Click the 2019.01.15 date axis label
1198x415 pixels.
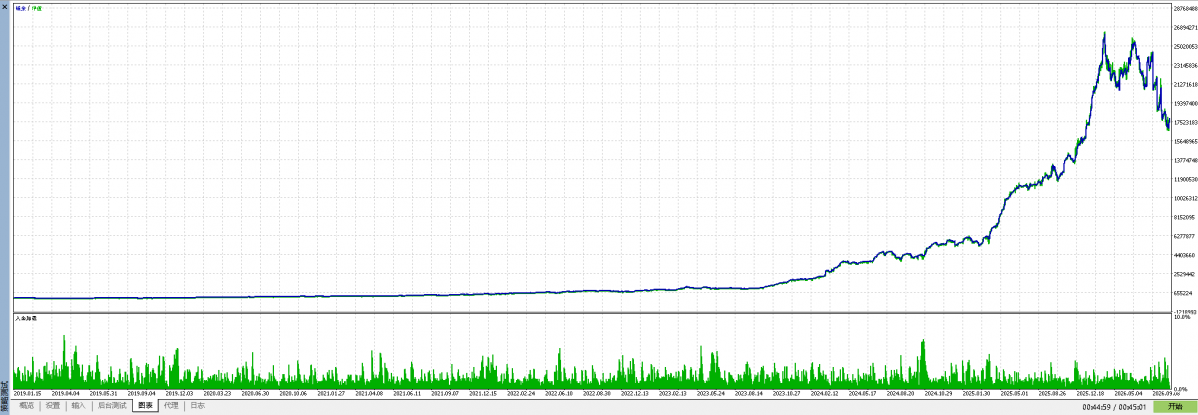point(27,394)
